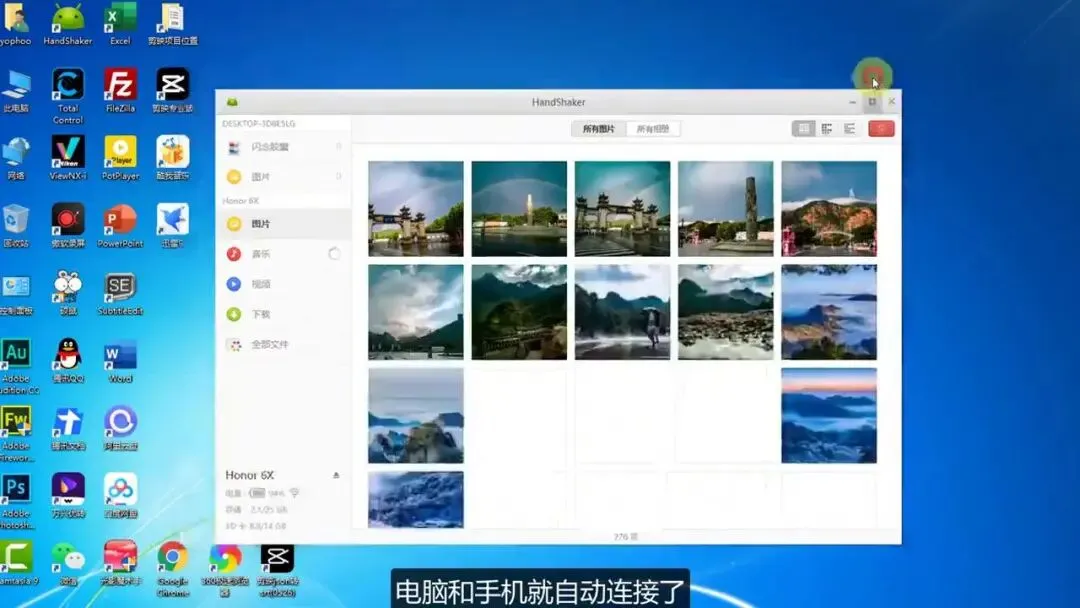The height and width of the screenshot is (608, 1080).
Task: Open the 此电脑 (This PC) desktop icon
Action: tap(17, 90)
